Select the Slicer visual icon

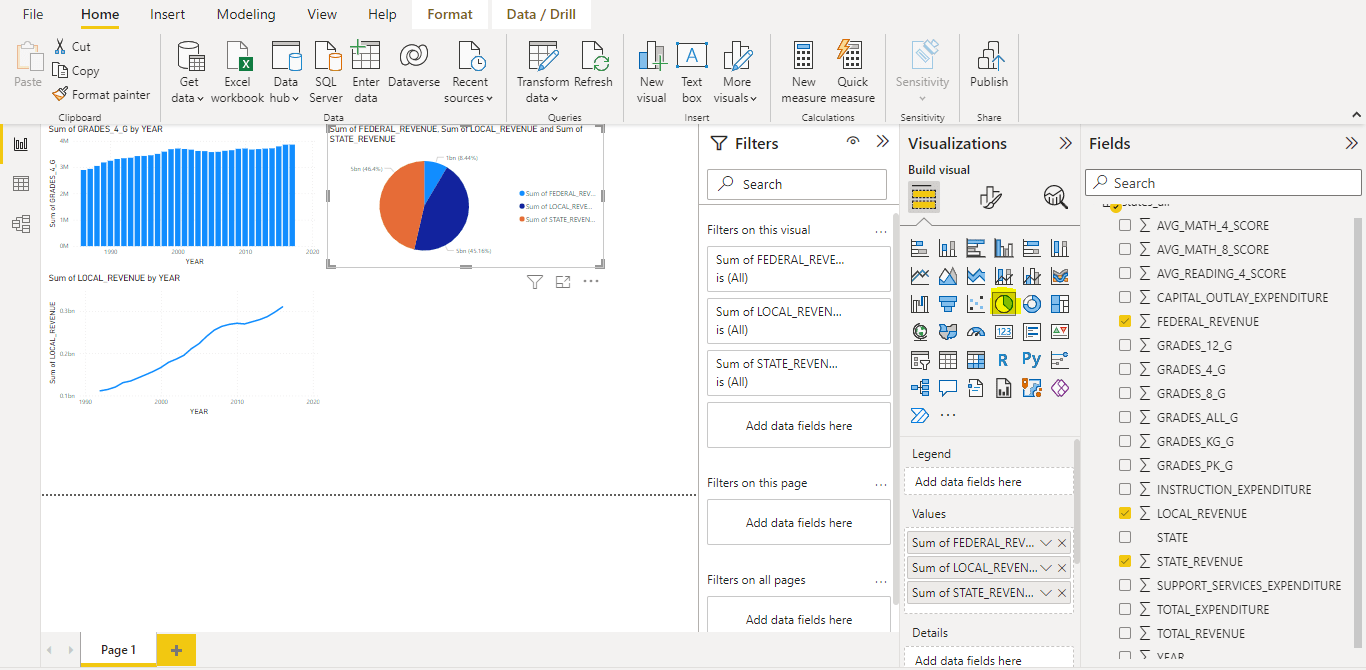(x=919, y=359)
